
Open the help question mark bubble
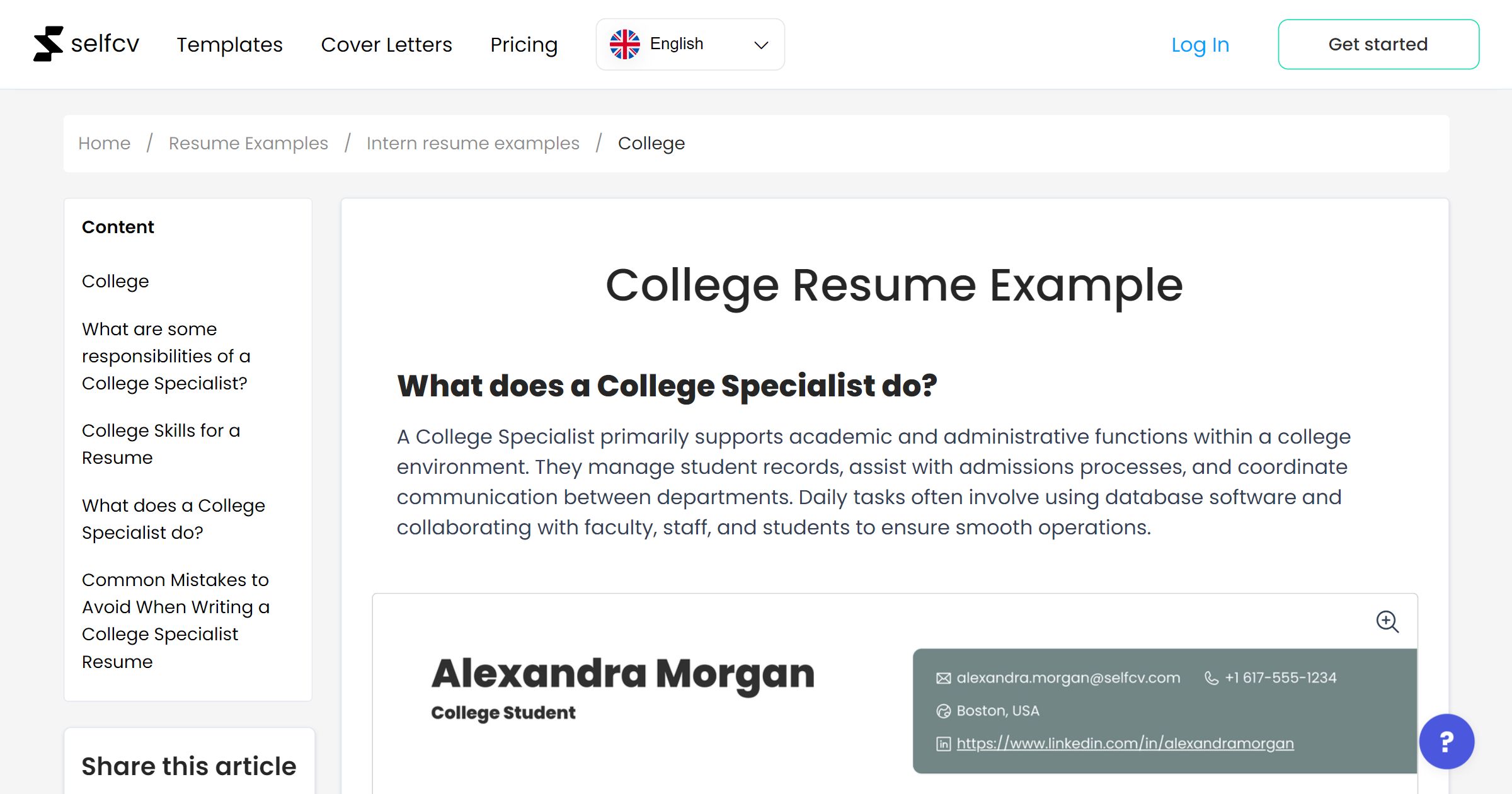pyautogui.click(x=1446, y=742)
